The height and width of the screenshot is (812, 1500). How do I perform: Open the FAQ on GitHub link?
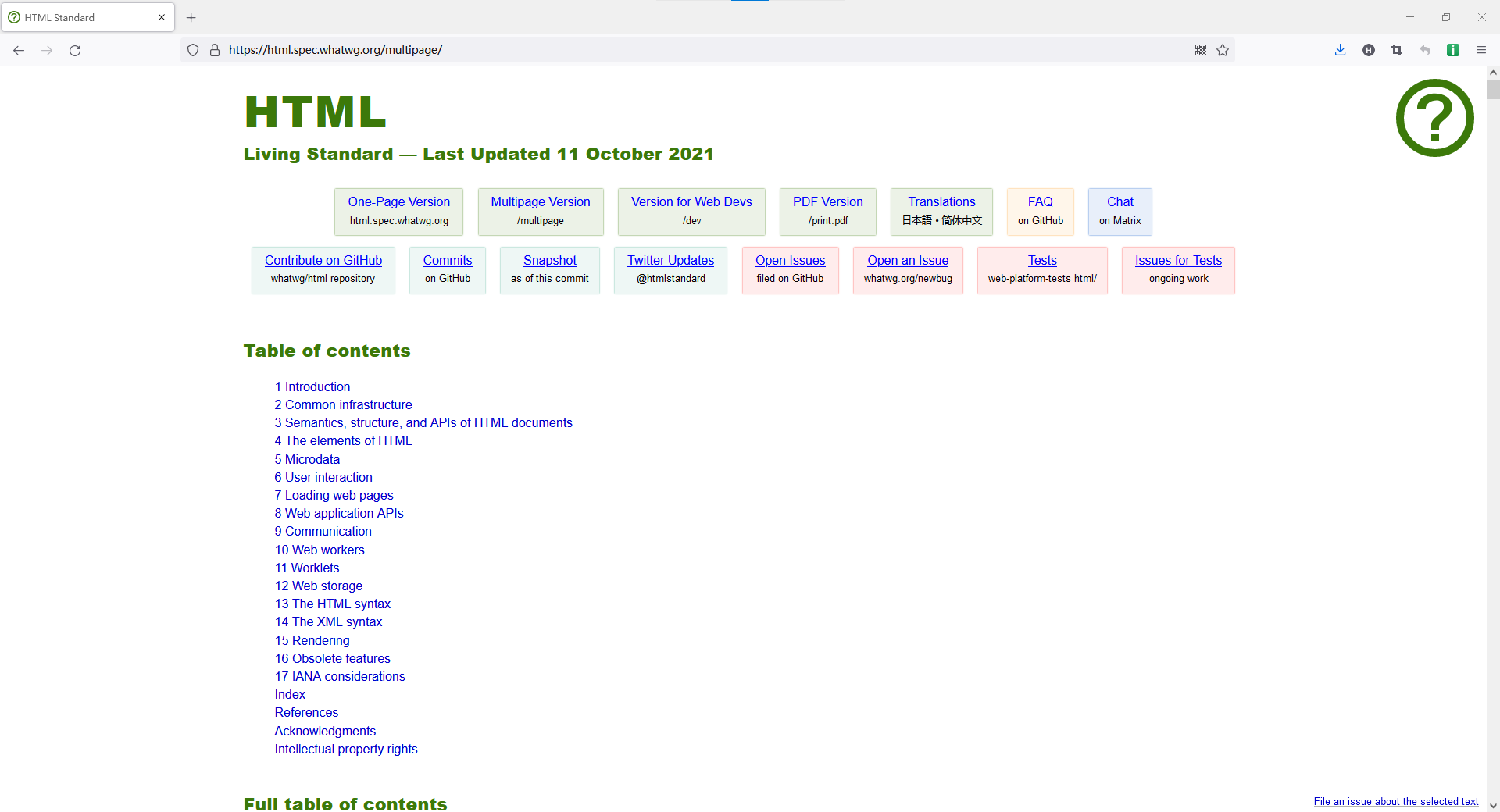(1041, 201)
